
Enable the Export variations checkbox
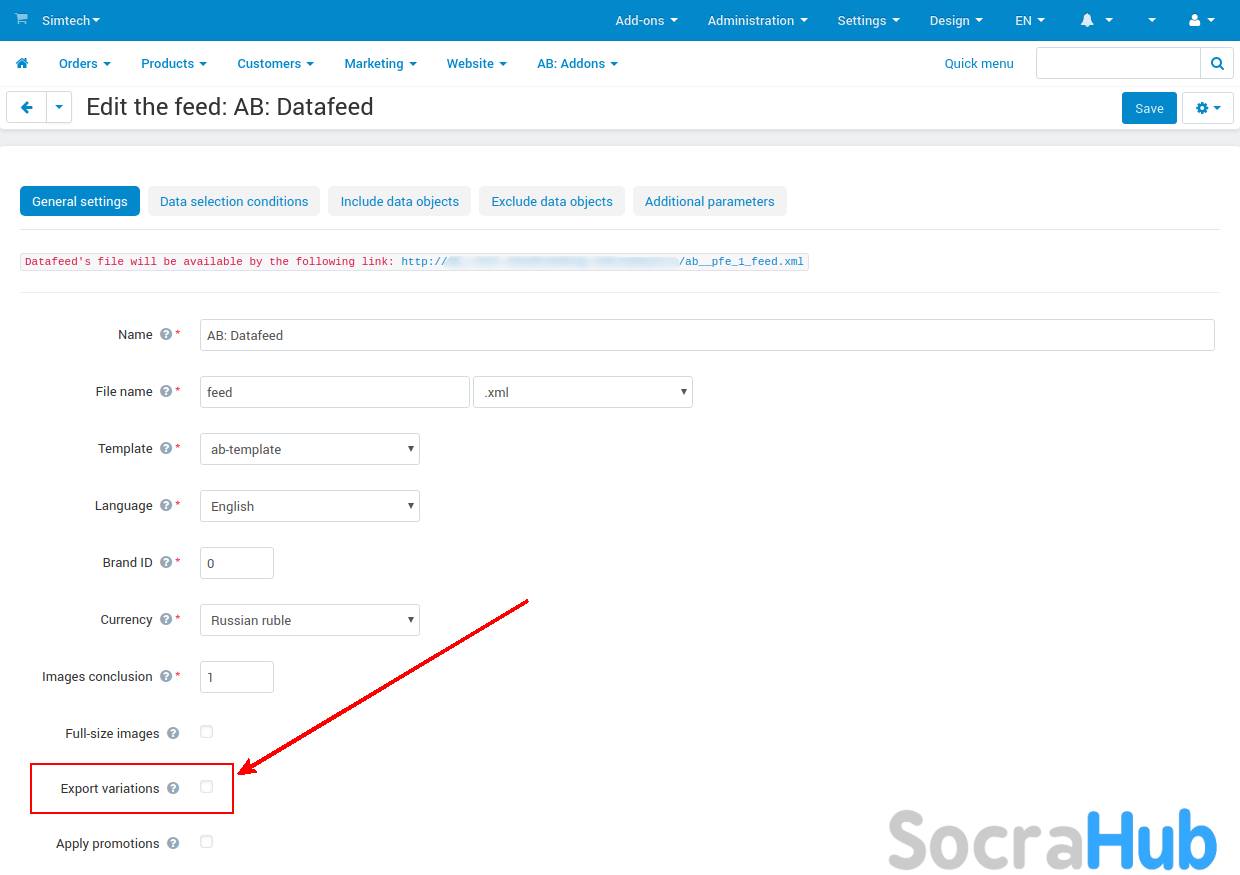[207, 787]
